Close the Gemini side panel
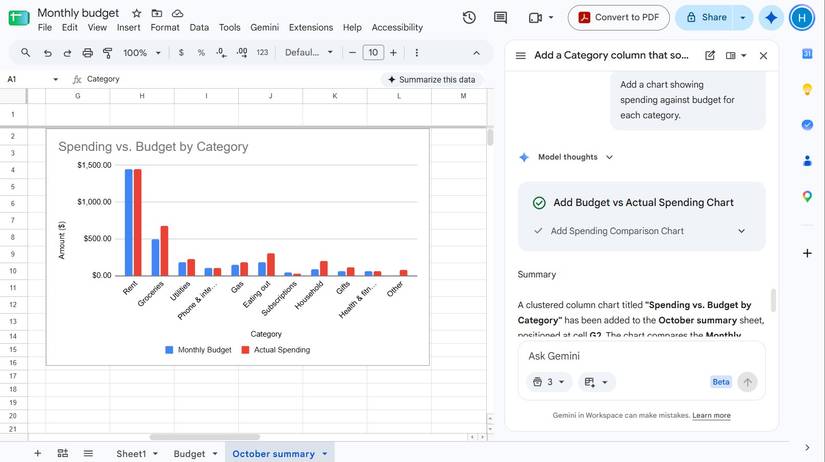Viewport: 825px width, 462px height. pyautogui.click(x=763, y=55)
